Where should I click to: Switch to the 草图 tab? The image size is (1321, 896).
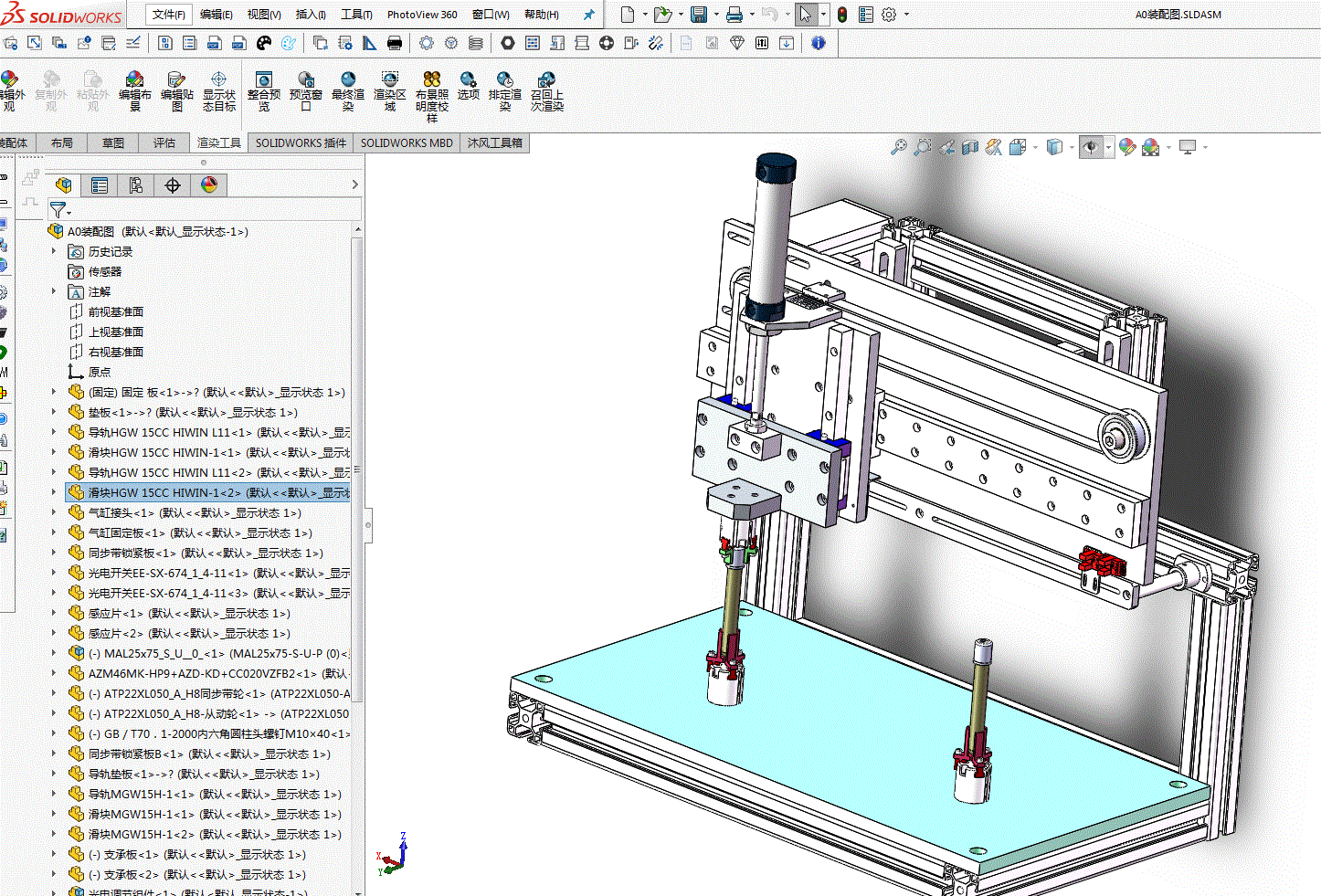(113, 142)
